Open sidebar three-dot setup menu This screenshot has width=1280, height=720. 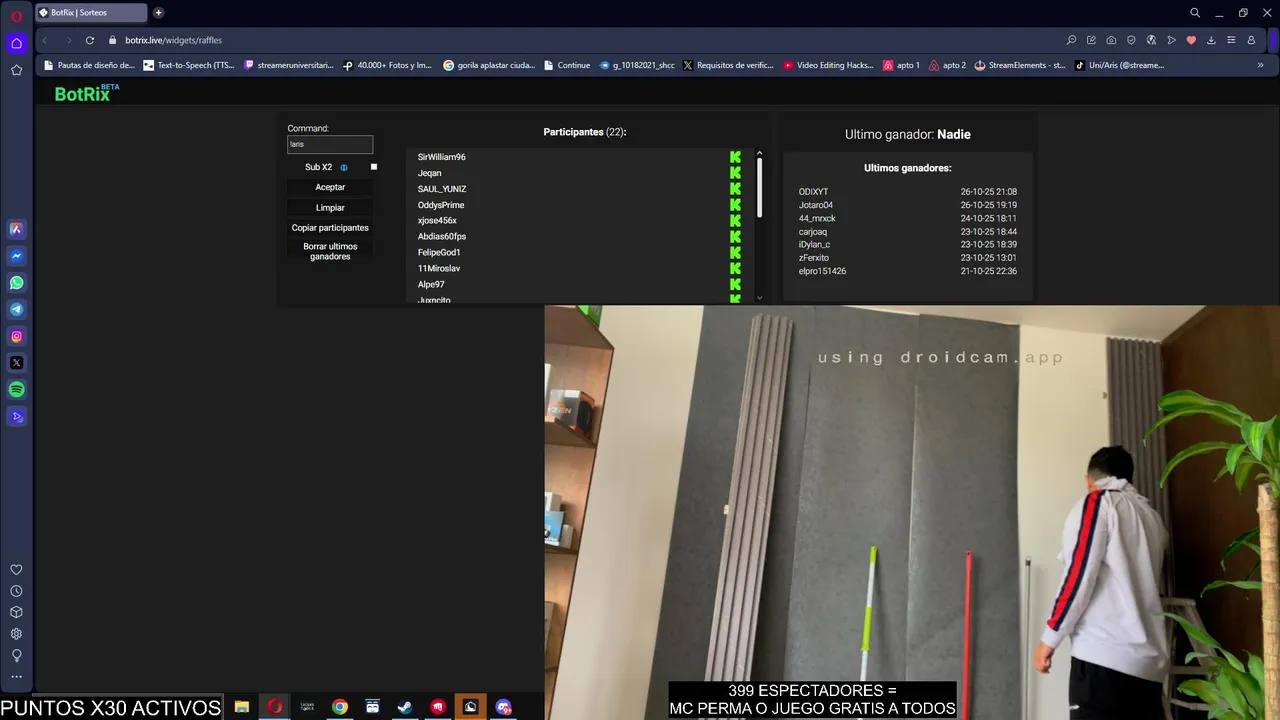[16, 677]
